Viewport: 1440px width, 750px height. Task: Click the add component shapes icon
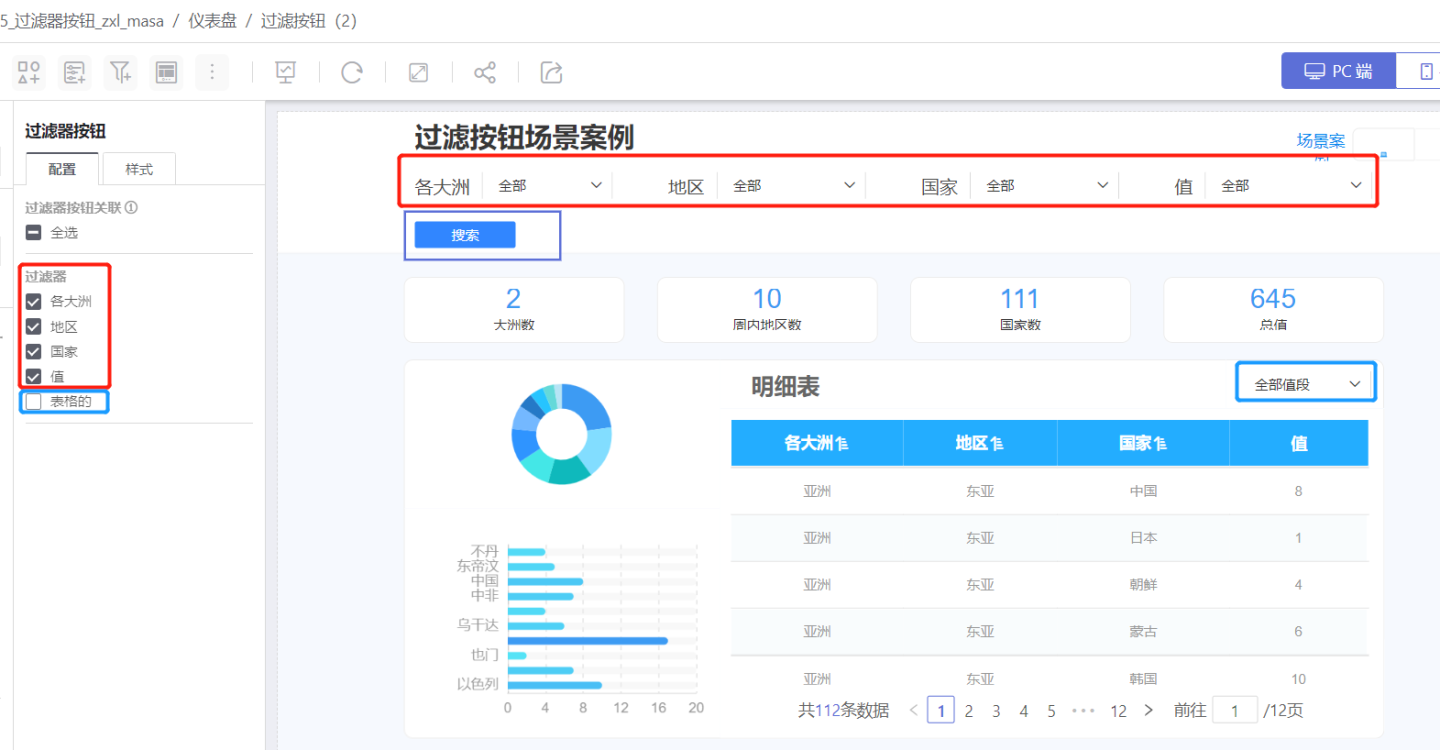tap(29, 72)
